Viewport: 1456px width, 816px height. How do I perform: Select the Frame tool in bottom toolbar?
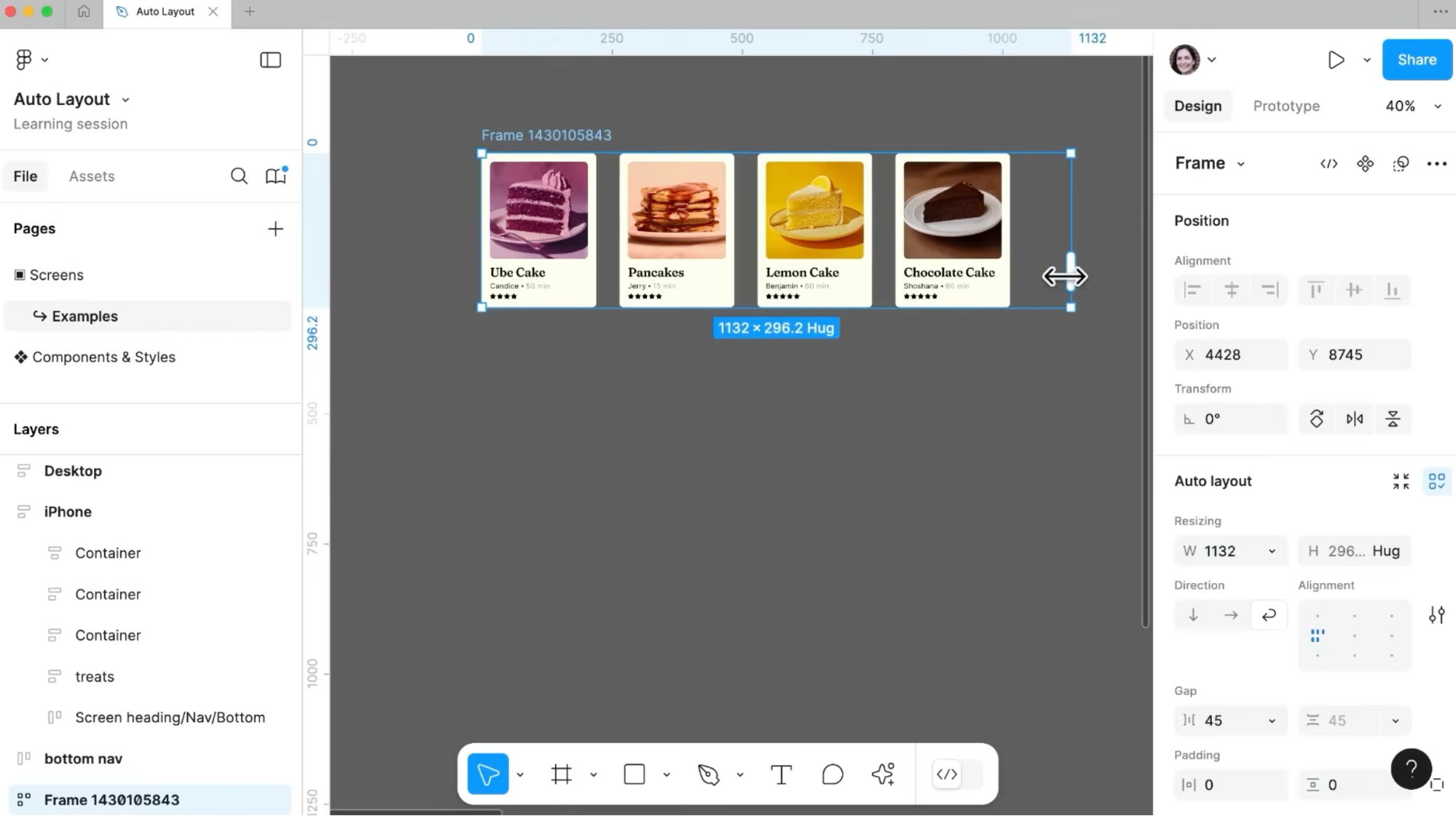(561, 774)
